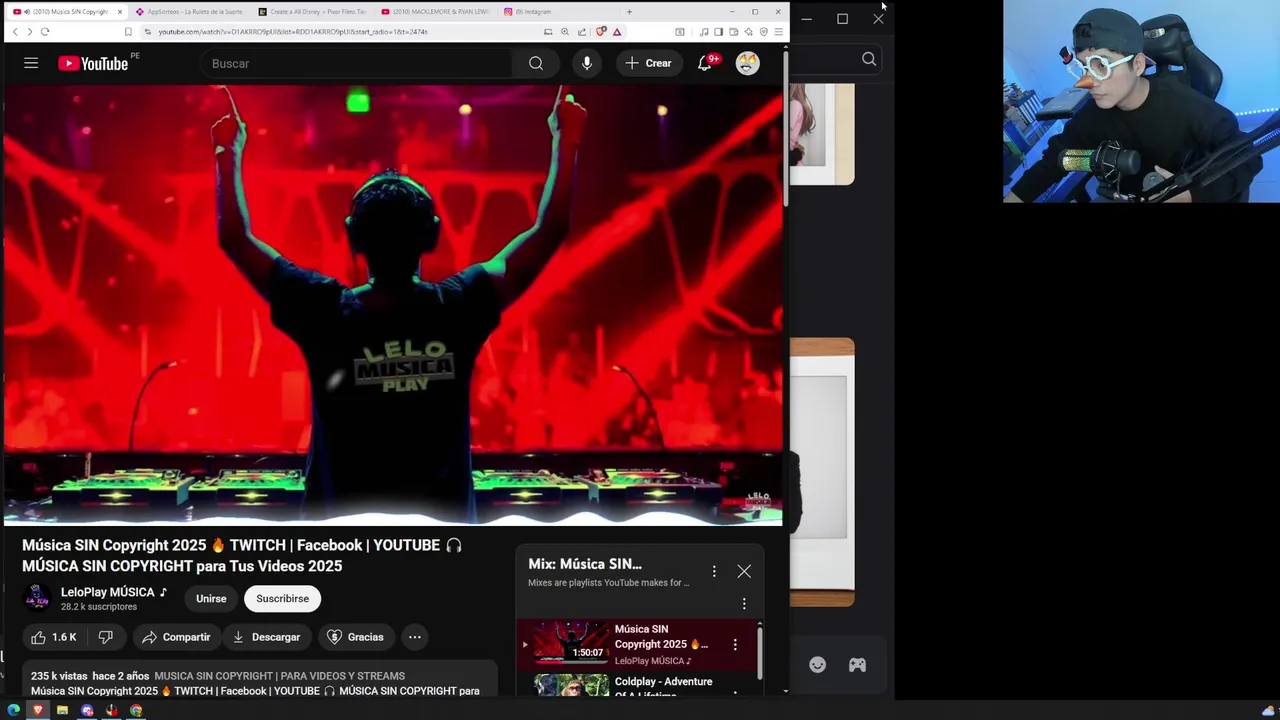This screenshot has width=1280, height=720.
Task: Open File Explorer from the taskbar
Action: (x=62, y=711)
